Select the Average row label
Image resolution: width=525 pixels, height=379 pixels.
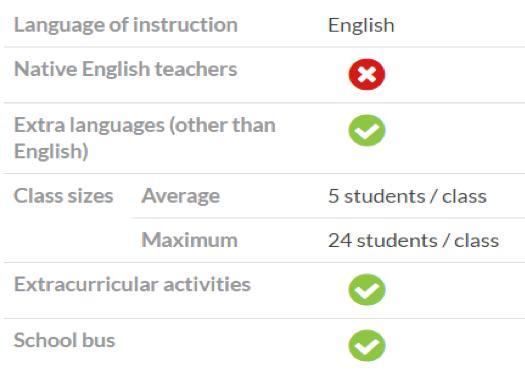click(x=181, y=196)
